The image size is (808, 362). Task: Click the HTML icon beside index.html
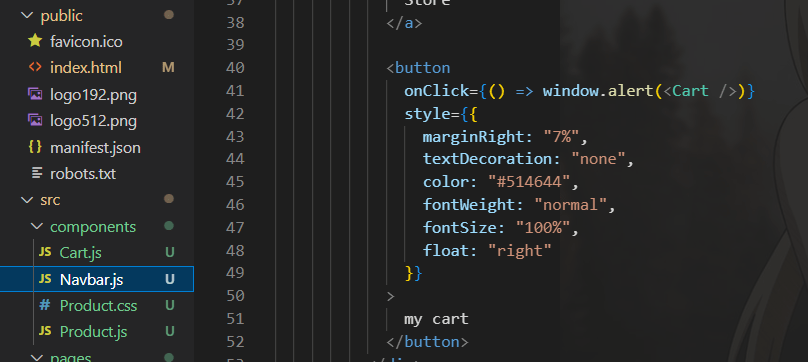click(x=35, y=67)
